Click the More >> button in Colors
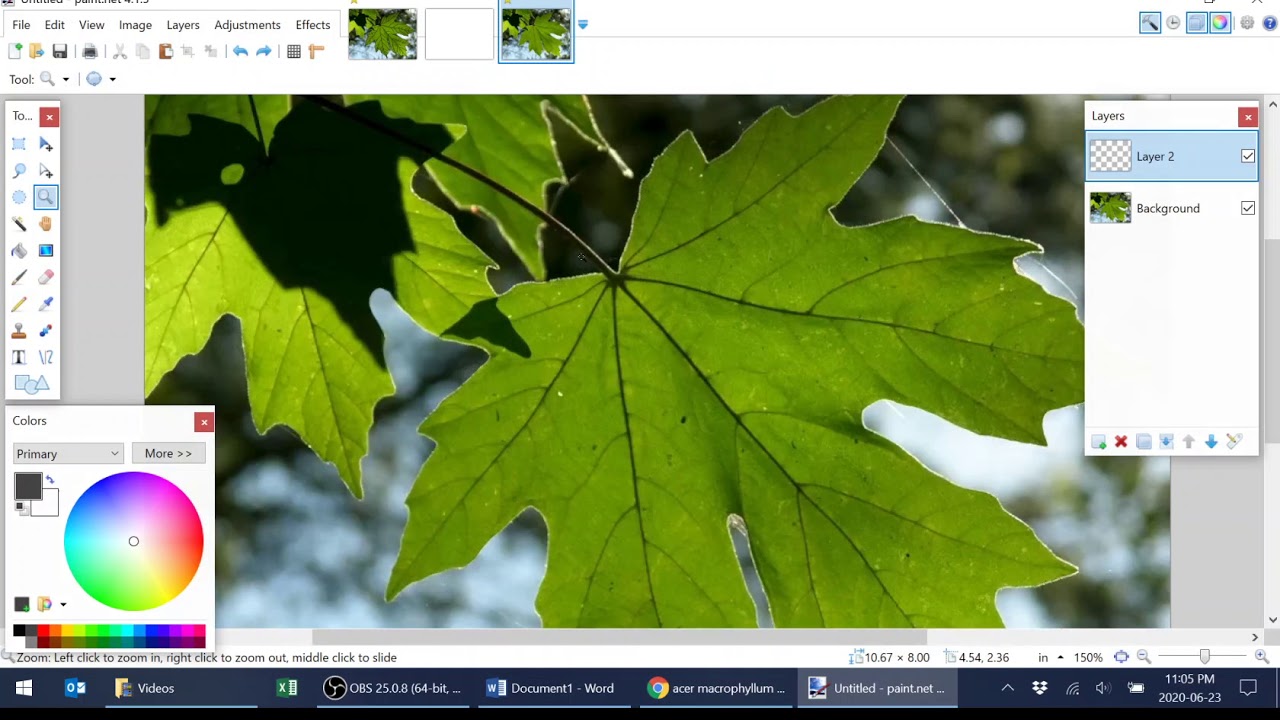Screen dimensions: 1280x720 (168, 454)
